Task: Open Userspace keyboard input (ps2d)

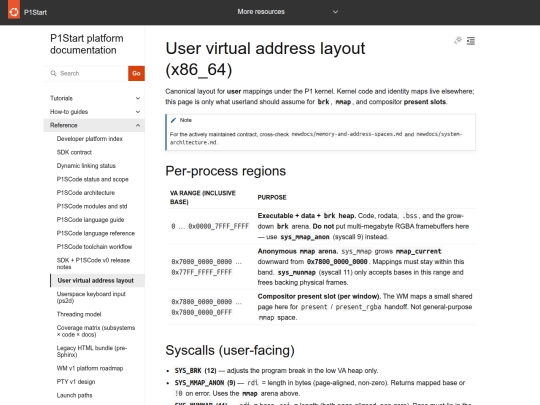Action: click(91, 297)
